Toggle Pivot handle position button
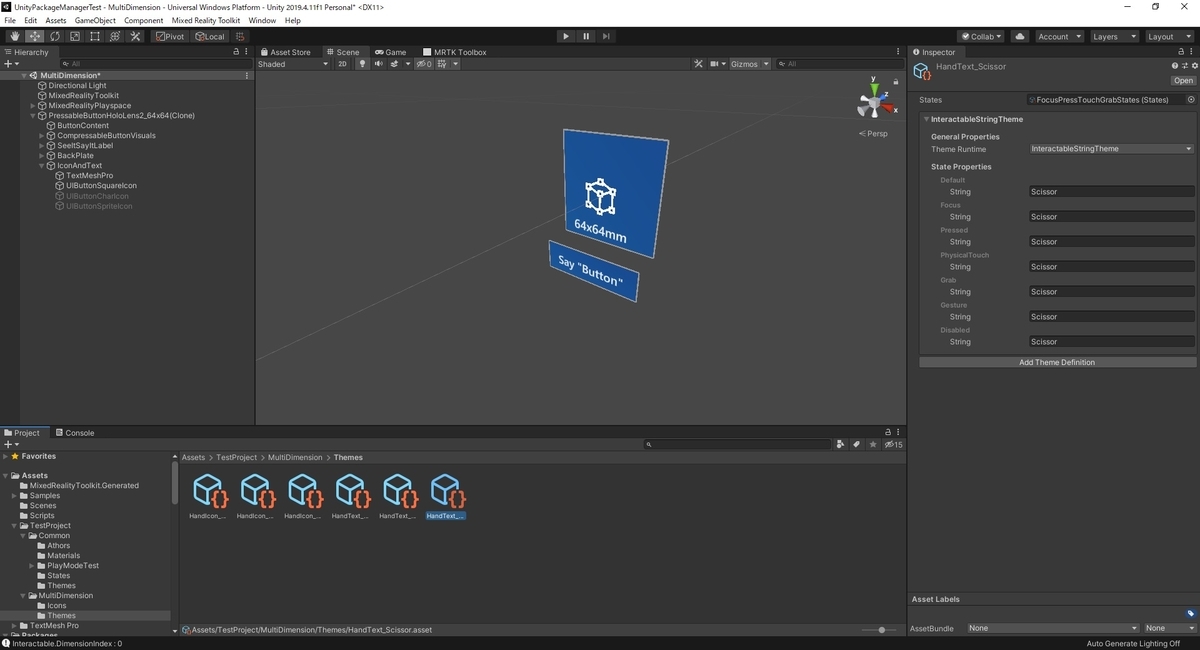Screen dimensions: 1200x650 click(169, 36)
